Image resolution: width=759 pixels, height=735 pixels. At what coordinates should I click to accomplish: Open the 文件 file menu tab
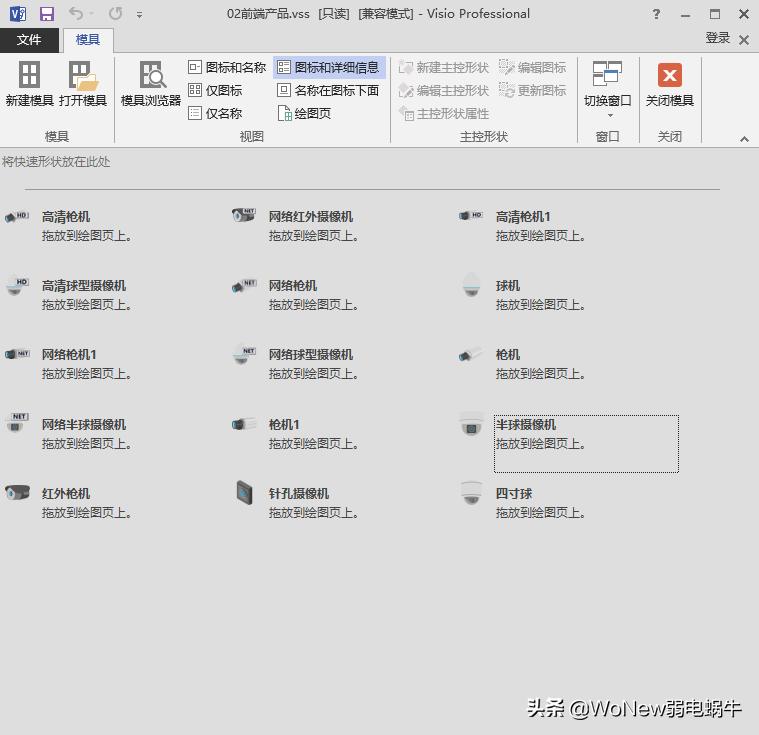(29, 40)
